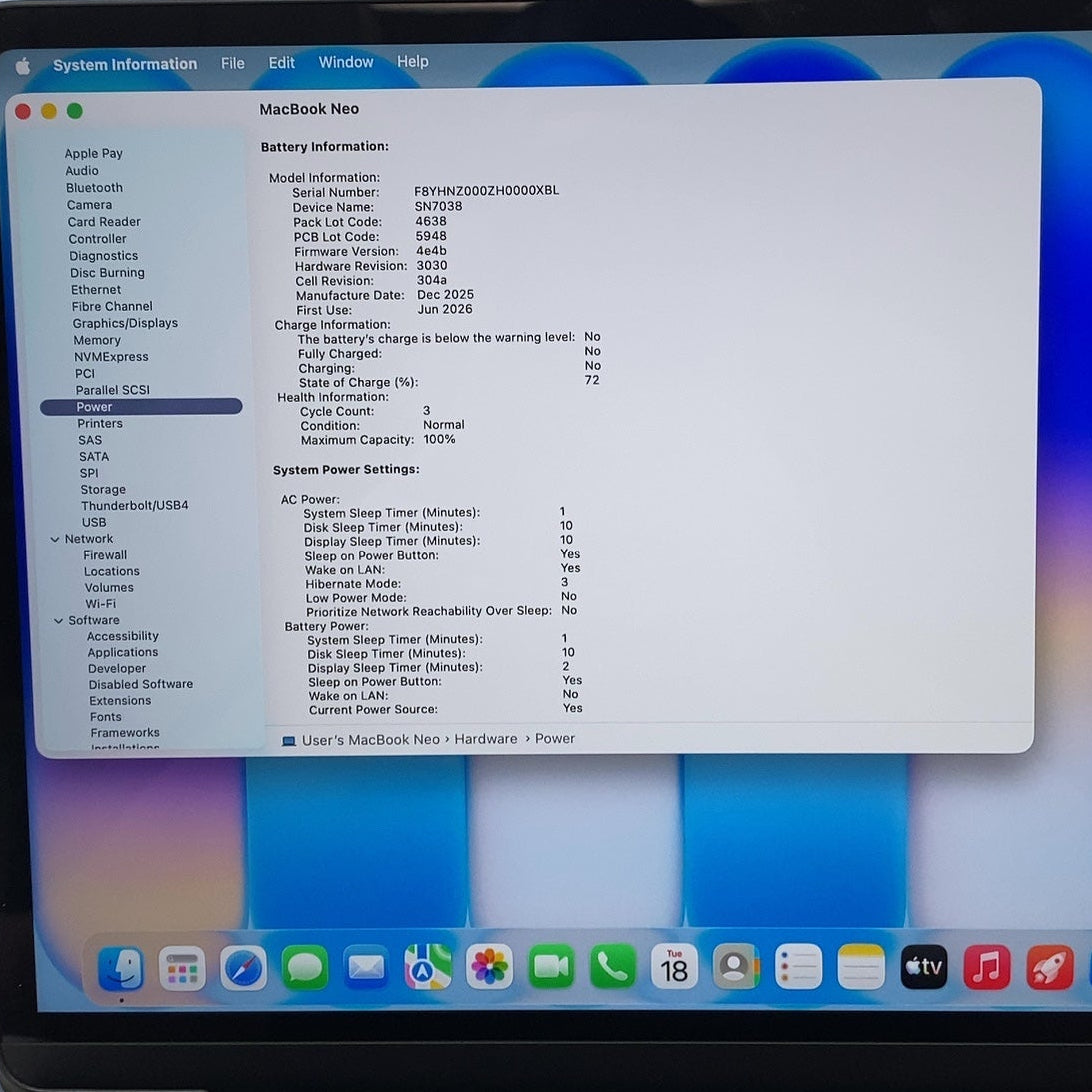The width and height of the screenshot is (1092, 1092).
Task: Open Reminders app in Dock
Action: (798, 966)
